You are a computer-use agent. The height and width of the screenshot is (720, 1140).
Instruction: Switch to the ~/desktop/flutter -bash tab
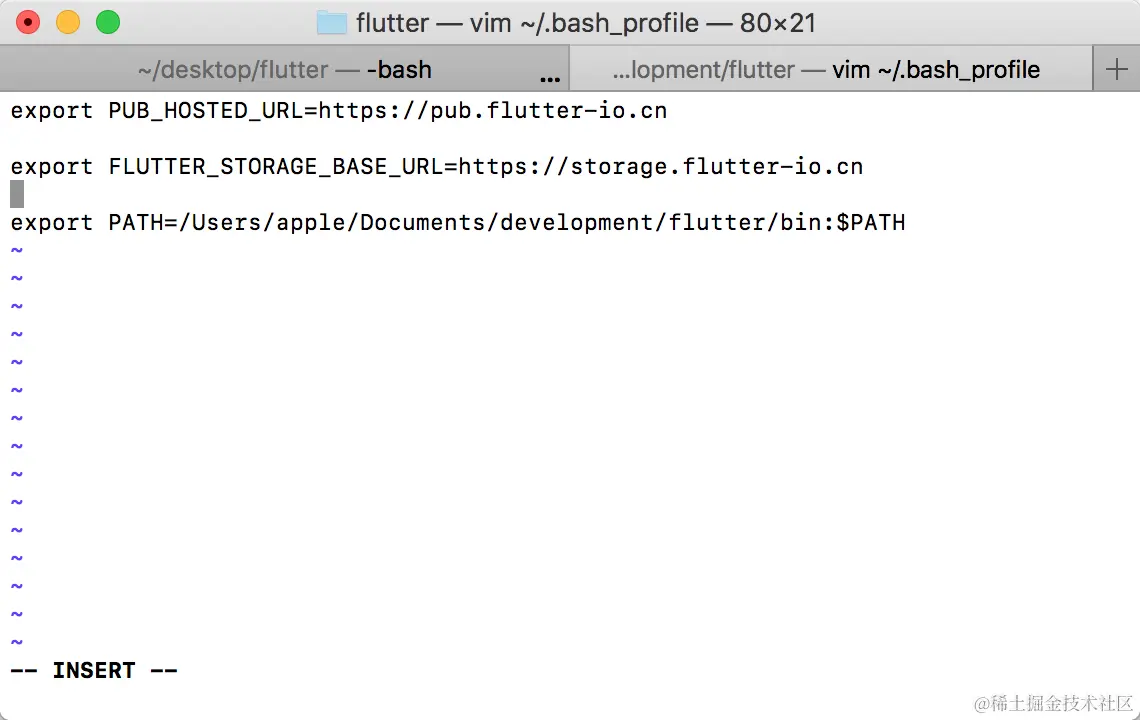coord(285,70)
